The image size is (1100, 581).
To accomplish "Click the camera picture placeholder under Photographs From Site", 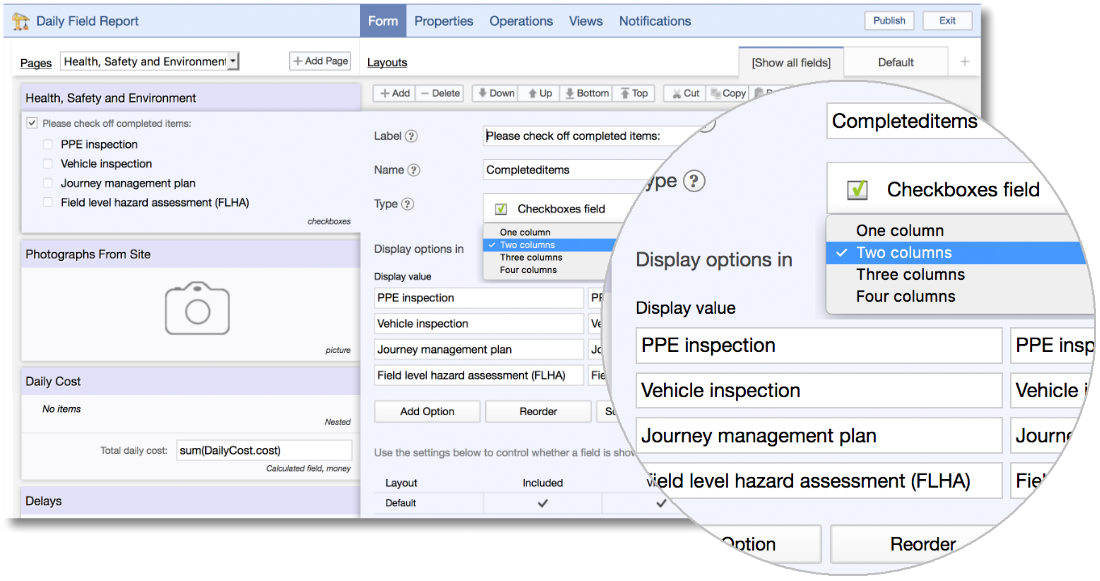I will 197,308.
